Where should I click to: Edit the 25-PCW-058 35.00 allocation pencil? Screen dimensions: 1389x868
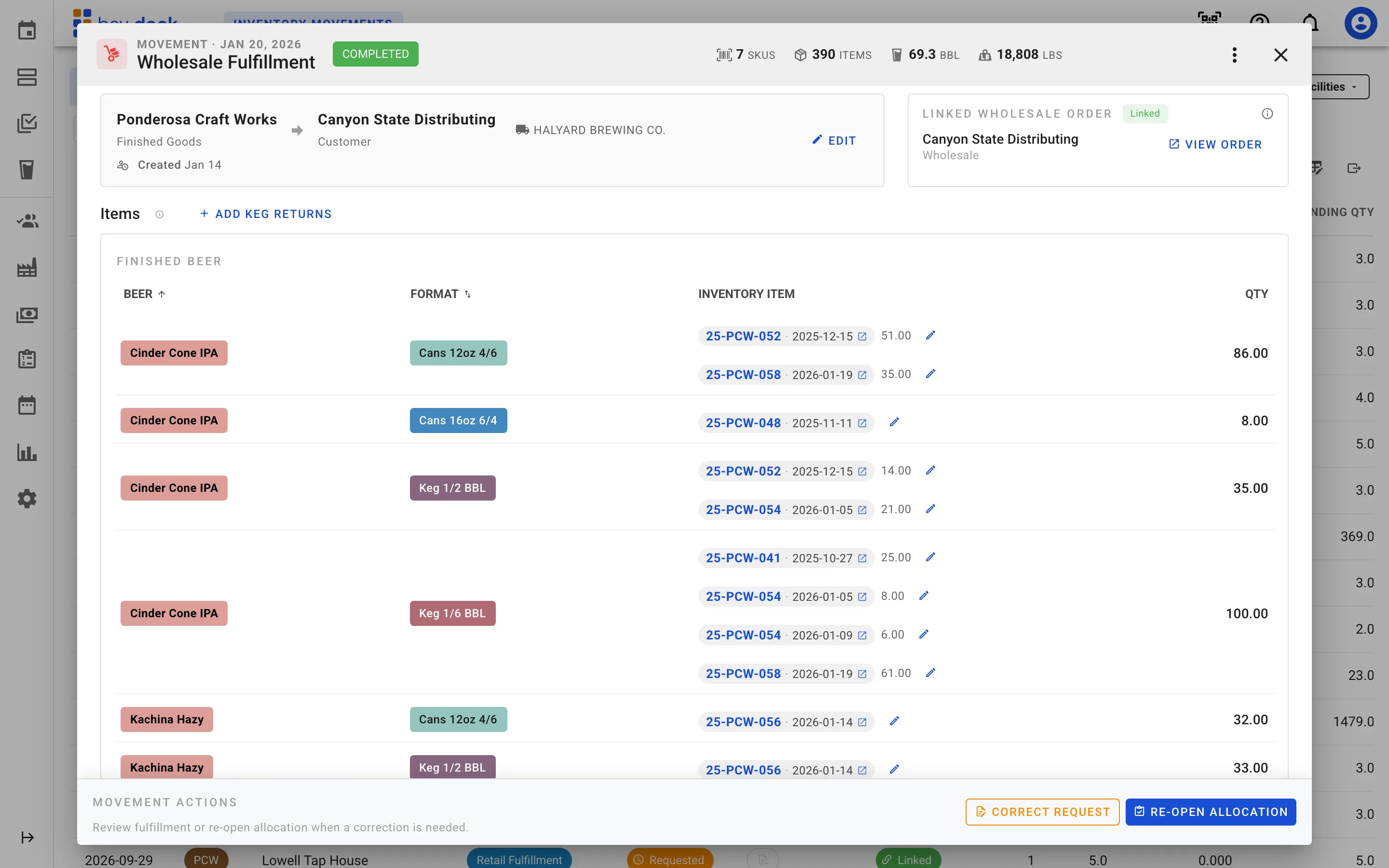930,374
